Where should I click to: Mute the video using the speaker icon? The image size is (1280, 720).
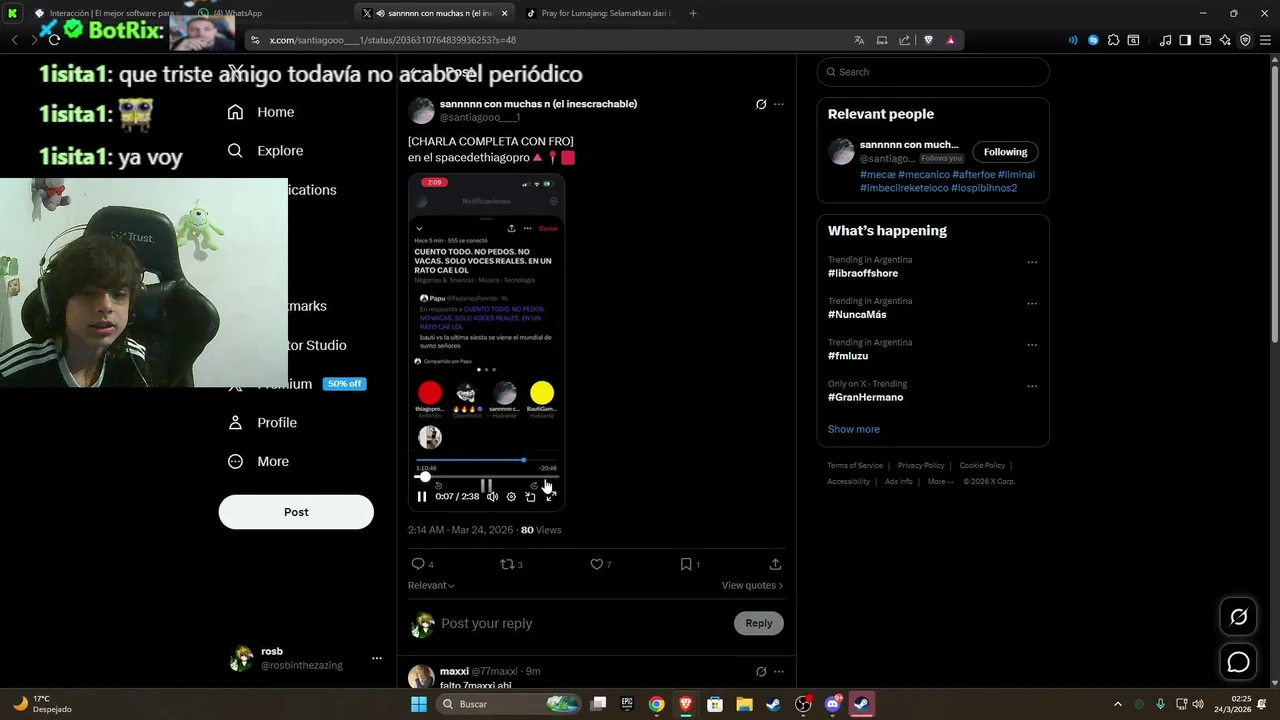click(x=492, y=496)
